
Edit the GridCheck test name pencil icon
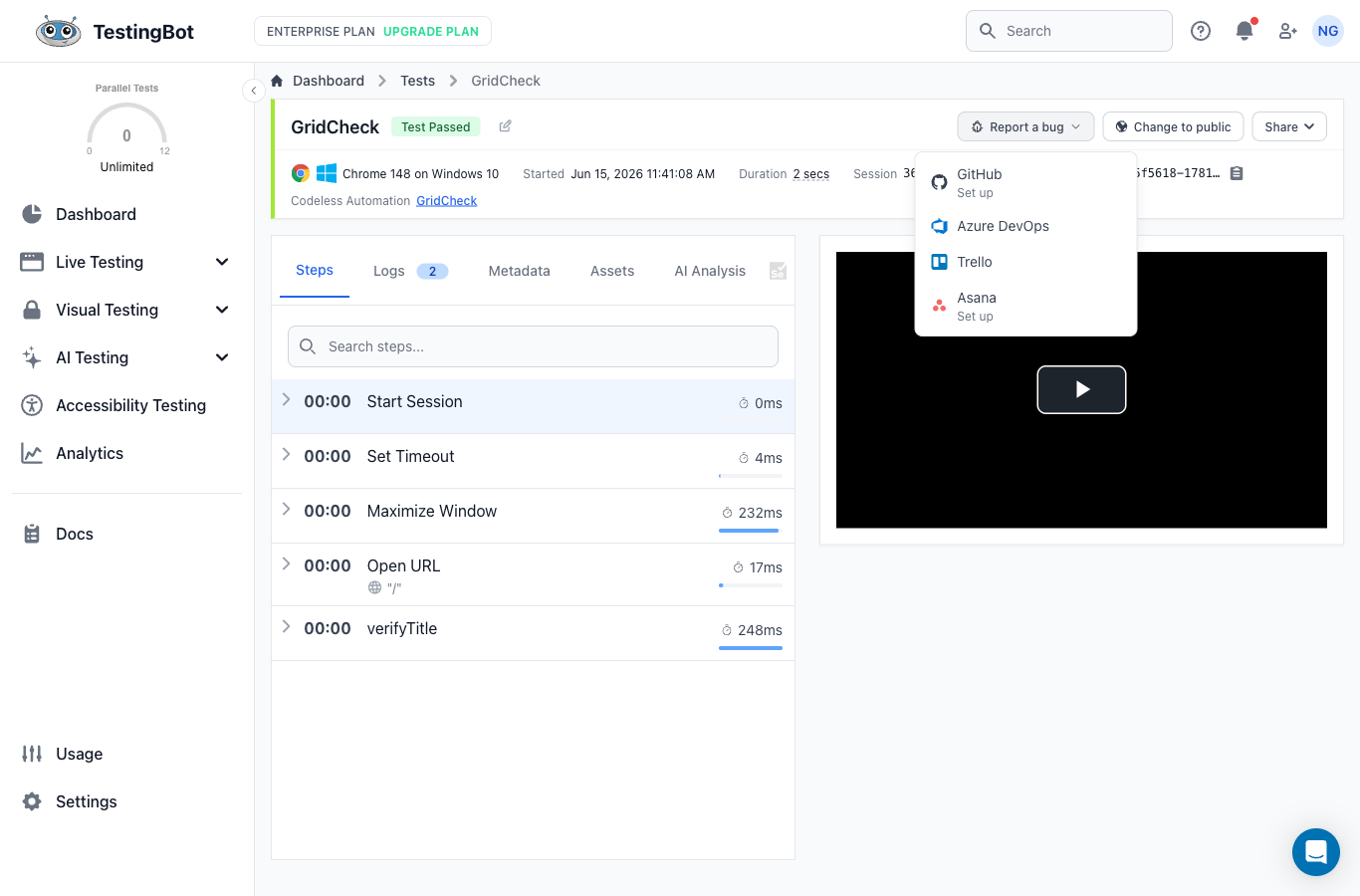coord(505,126)
